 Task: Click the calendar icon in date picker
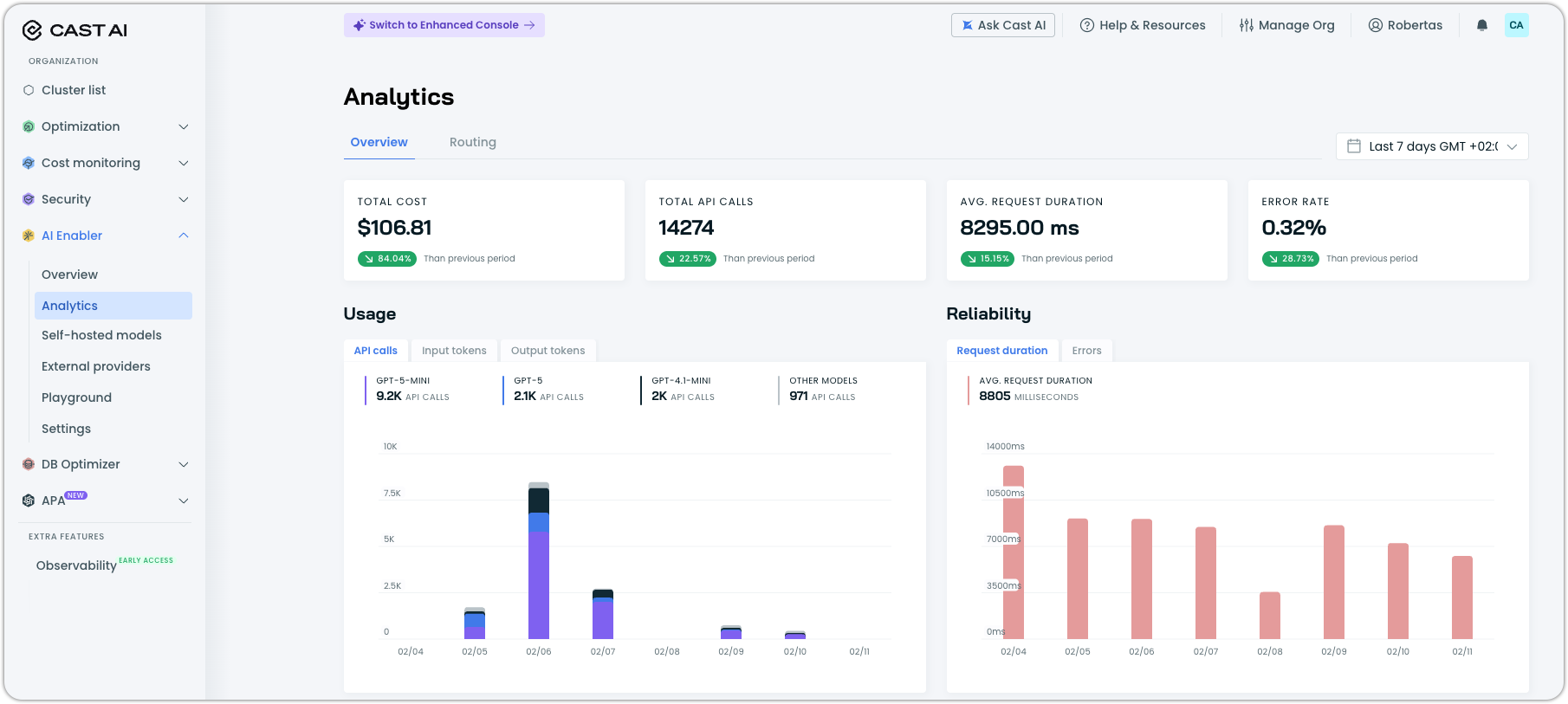pos(1354,146)
